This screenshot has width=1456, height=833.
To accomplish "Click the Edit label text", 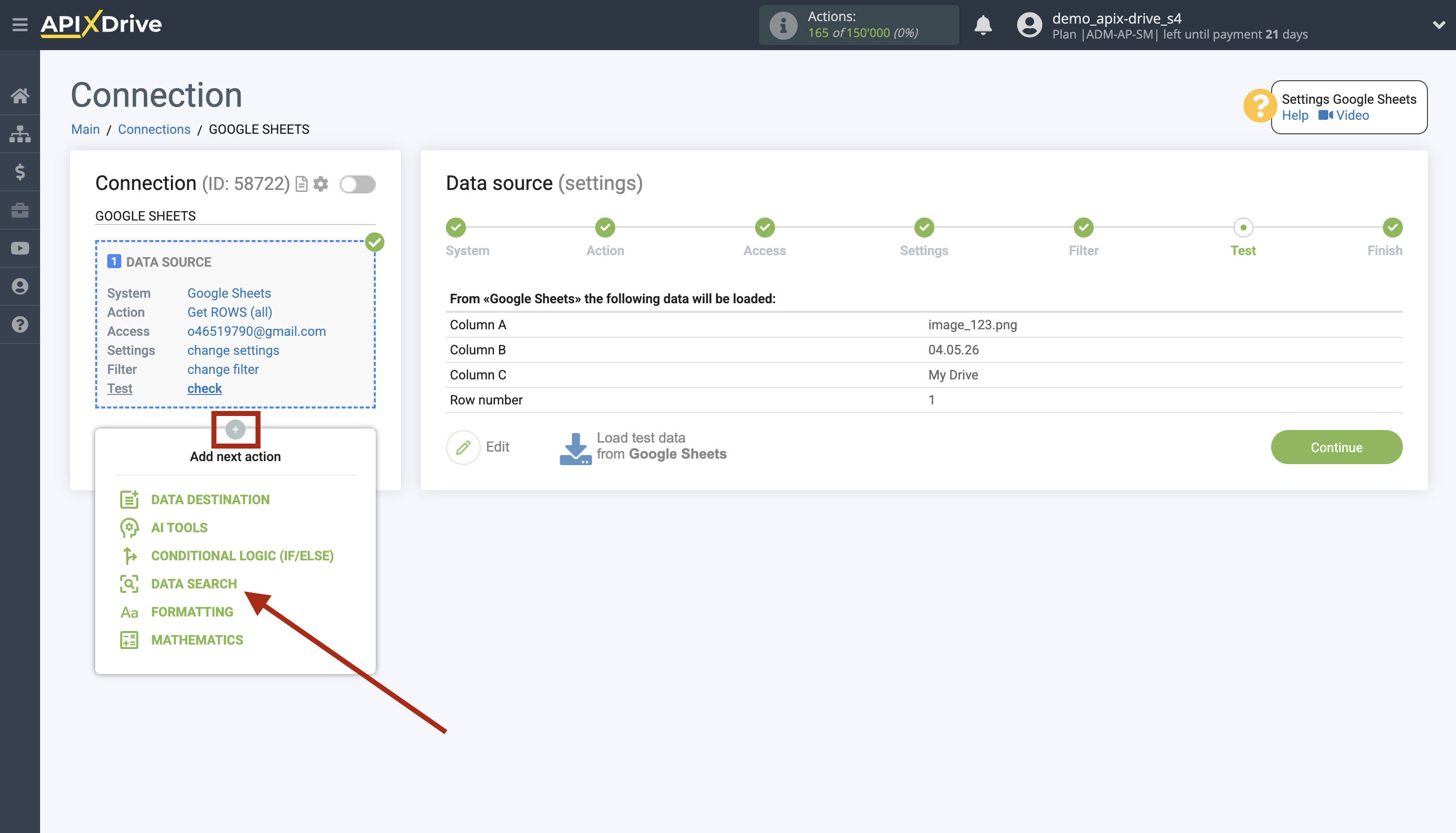I will point(498,448).
